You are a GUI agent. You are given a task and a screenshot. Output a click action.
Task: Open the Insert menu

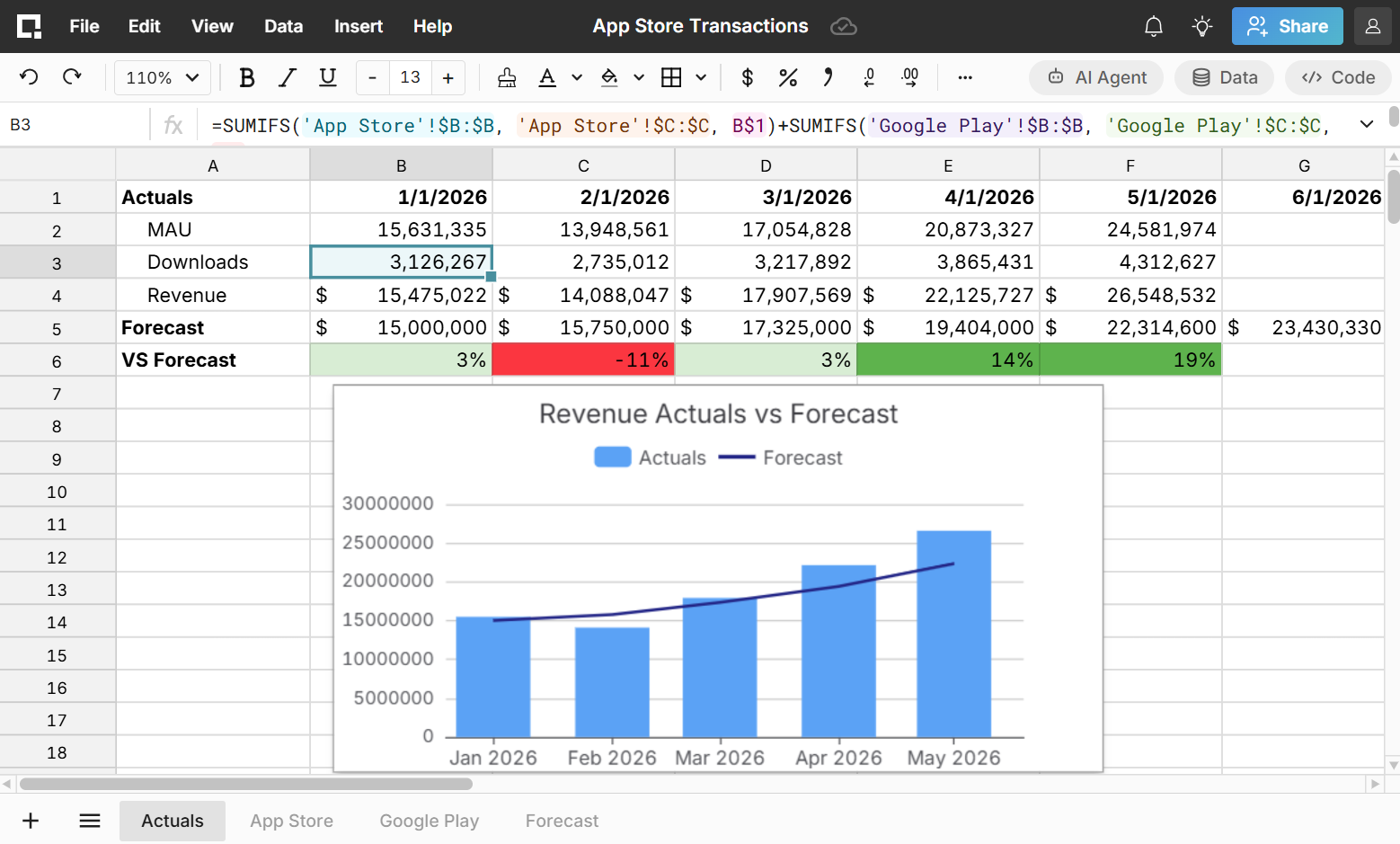359,26
